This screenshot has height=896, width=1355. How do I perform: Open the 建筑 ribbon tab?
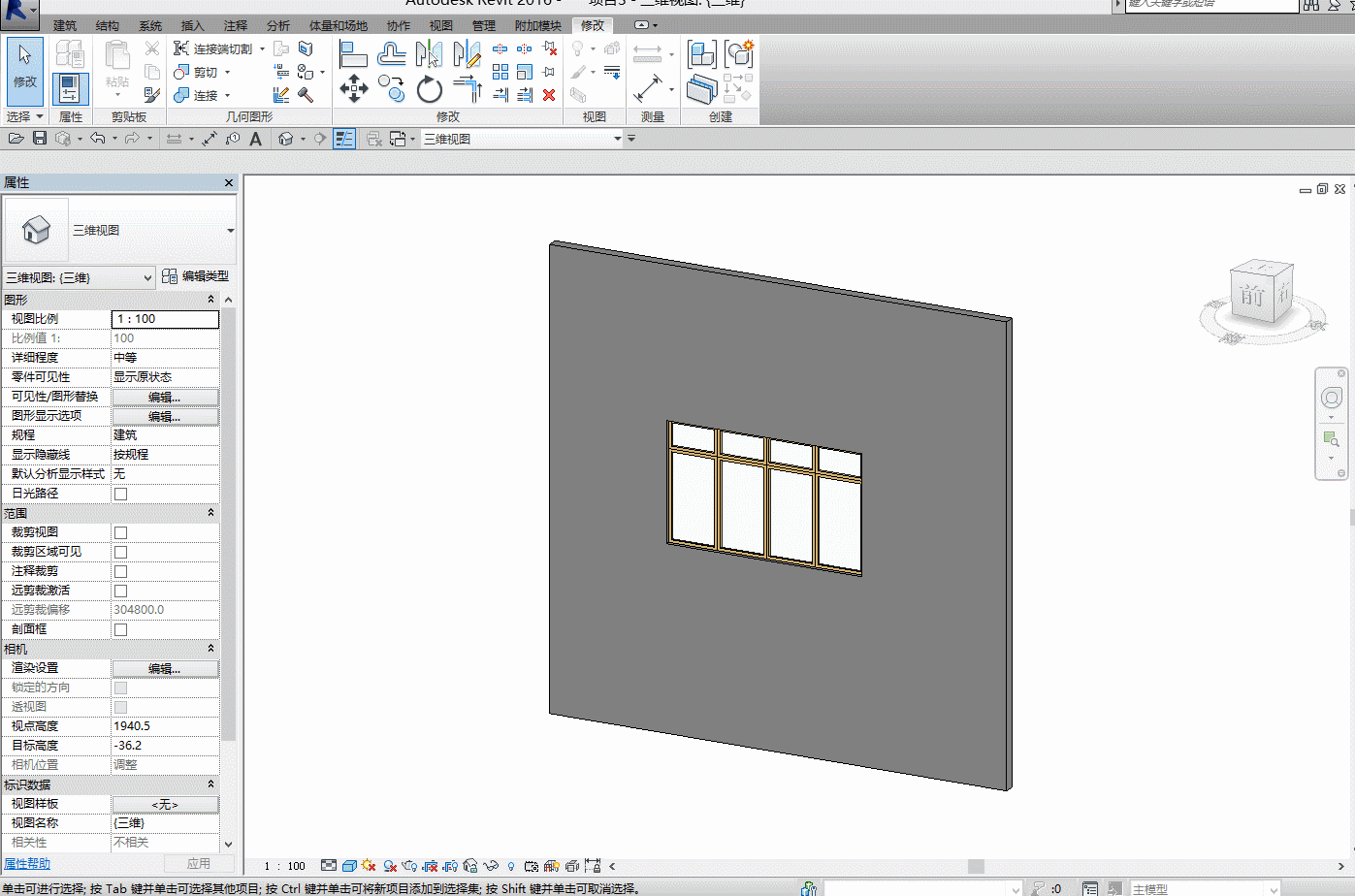[x=65, y=25]
